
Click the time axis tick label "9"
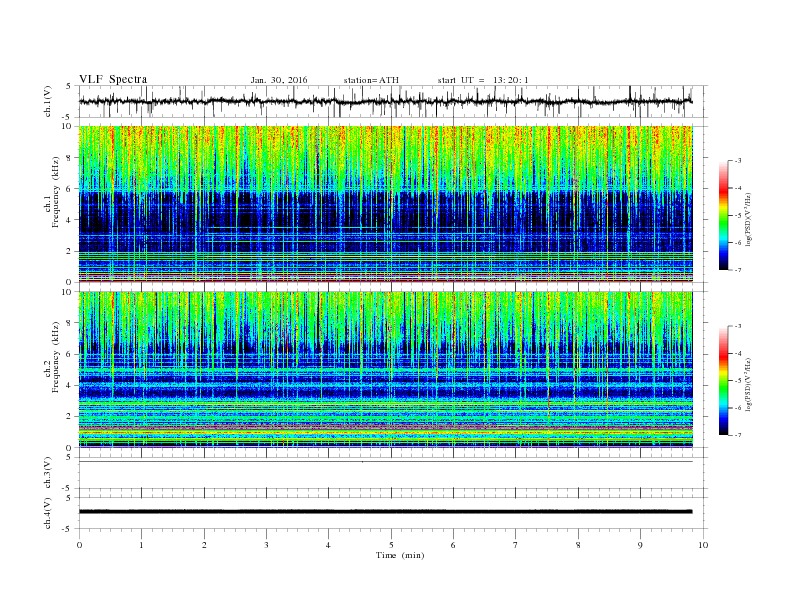640,545
